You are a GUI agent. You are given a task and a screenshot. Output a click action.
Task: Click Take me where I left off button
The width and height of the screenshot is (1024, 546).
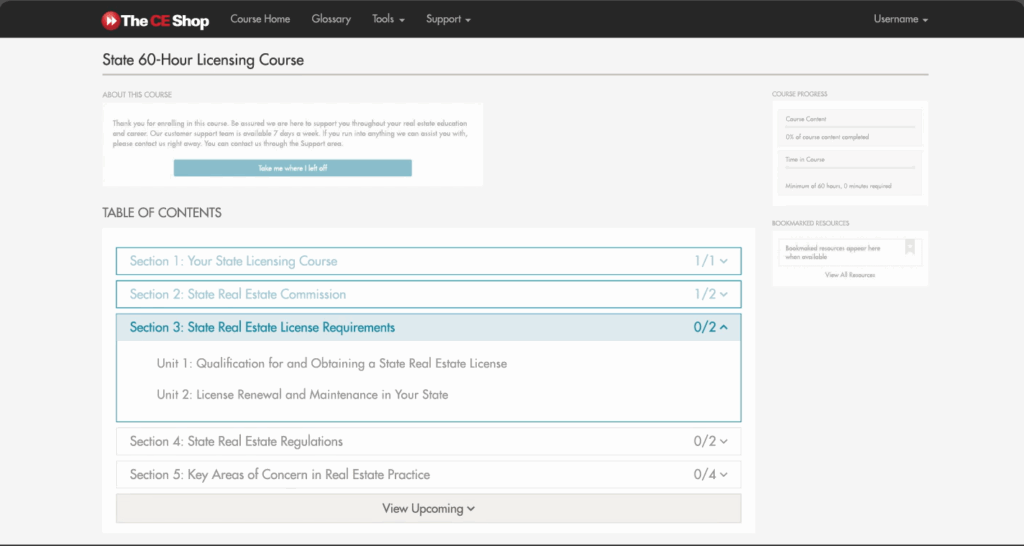click(293, 168)
